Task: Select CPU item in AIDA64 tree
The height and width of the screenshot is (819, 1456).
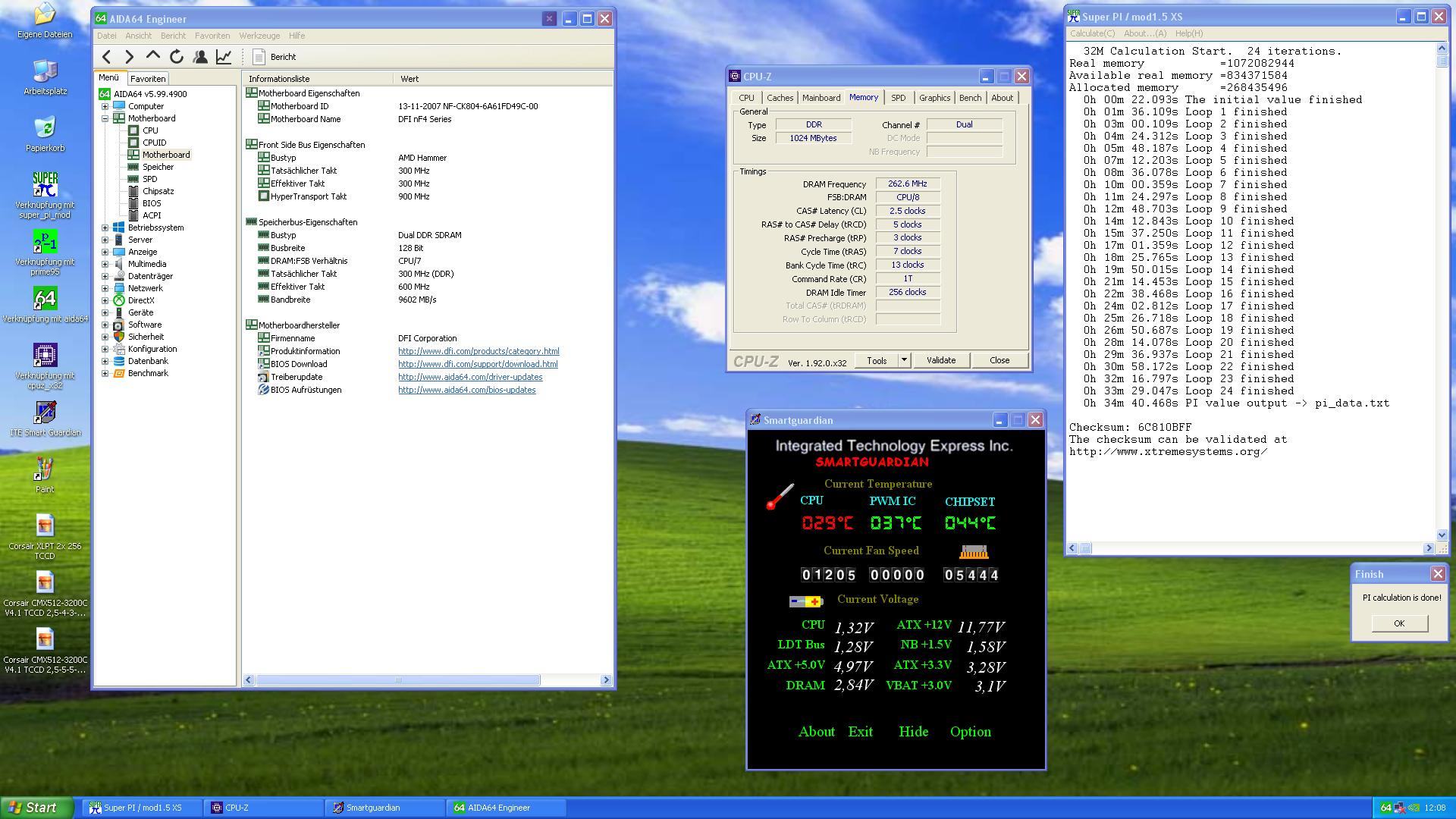Action: [x=150, y=130]
